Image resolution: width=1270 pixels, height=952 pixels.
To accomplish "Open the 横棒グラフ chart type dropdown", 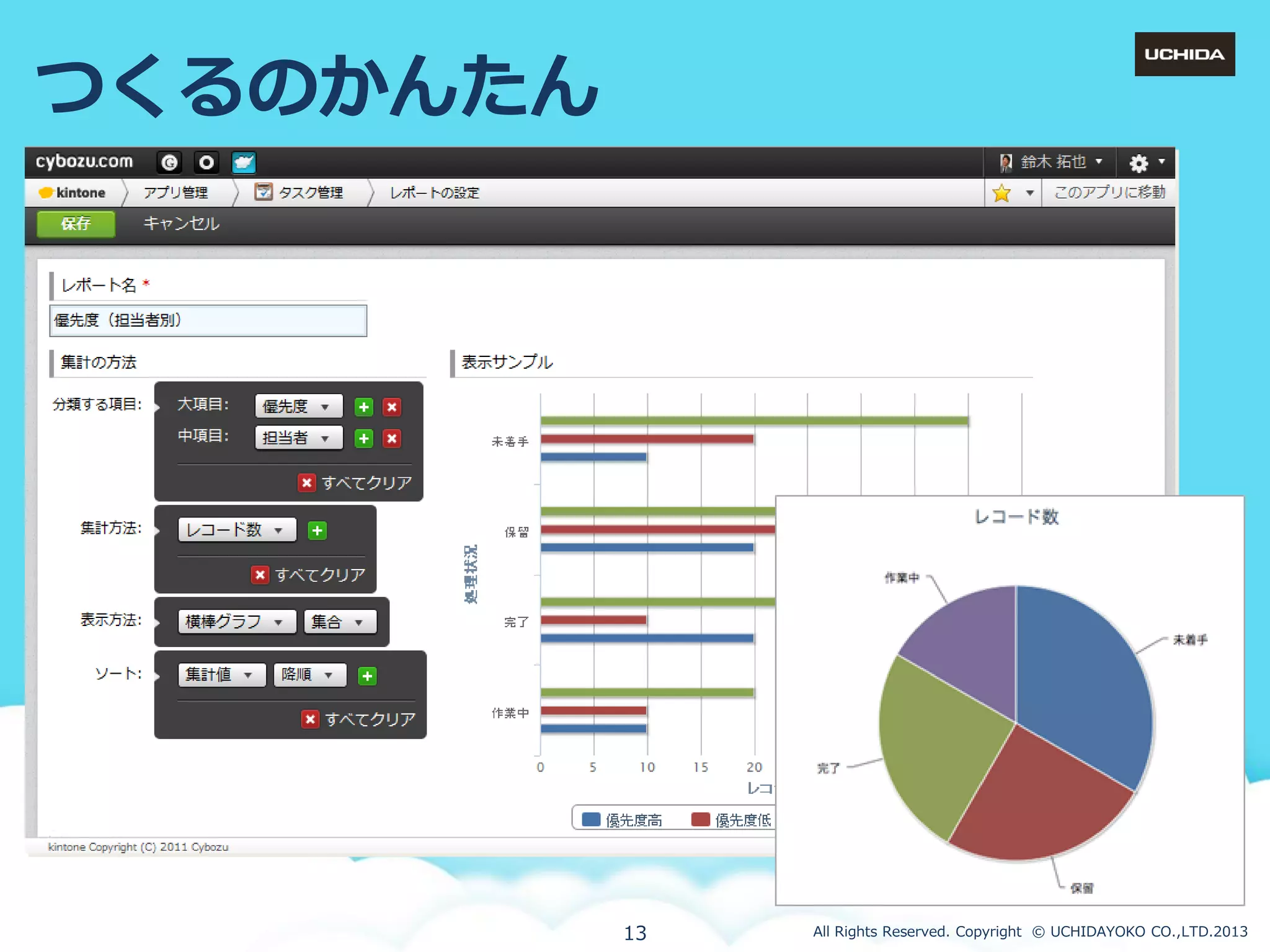I will tap(236, 622).
